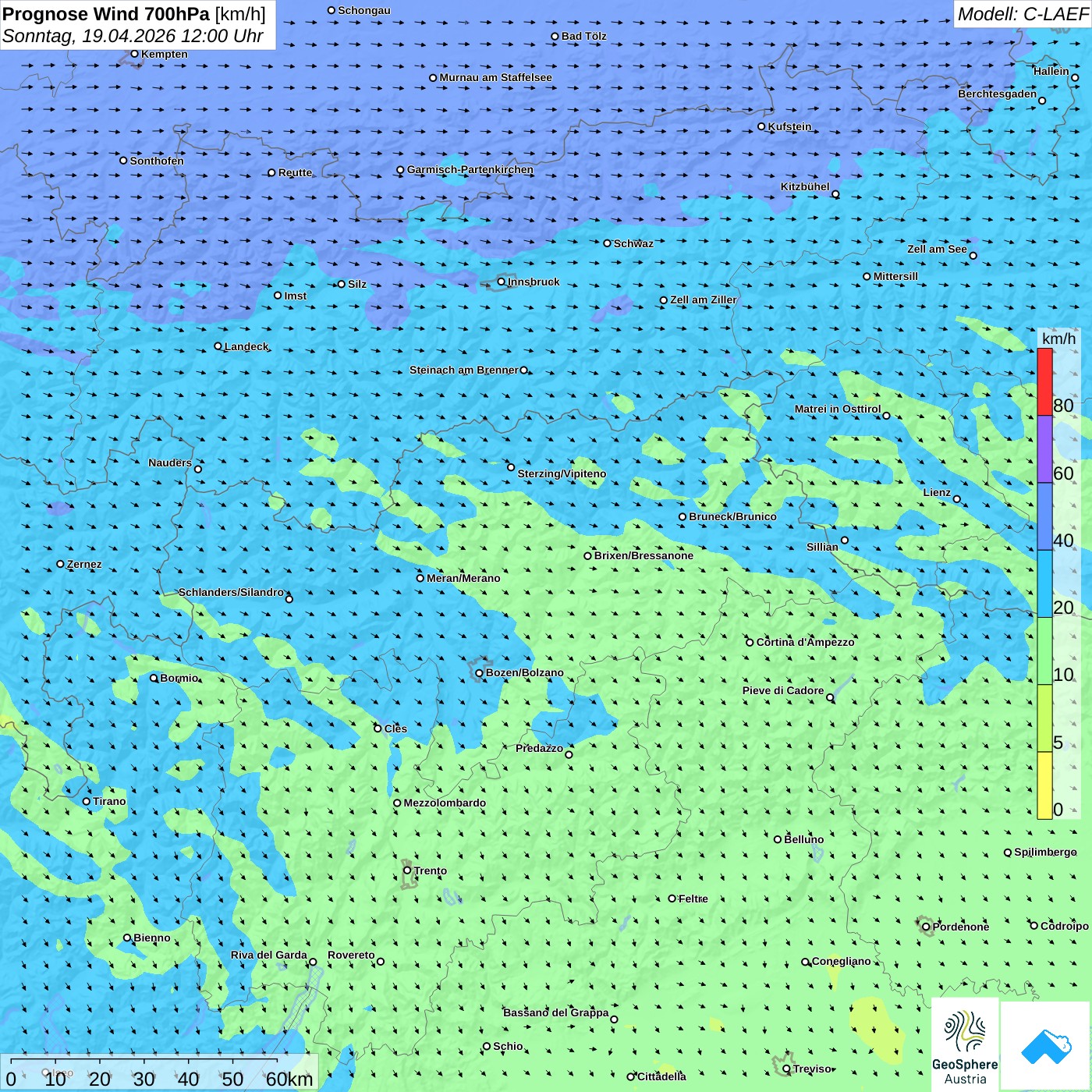Click the 'Schio' label
The image size is (1092, 1092).
(509, 1046)
